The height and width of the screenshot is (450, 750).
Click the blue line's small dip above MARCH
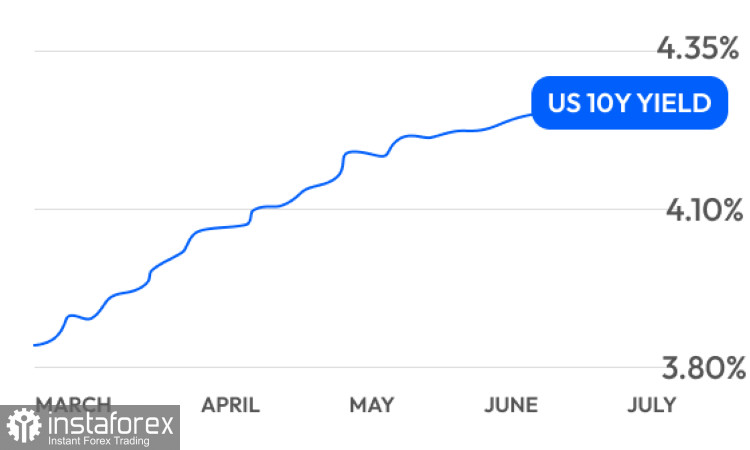click(88, 318)
